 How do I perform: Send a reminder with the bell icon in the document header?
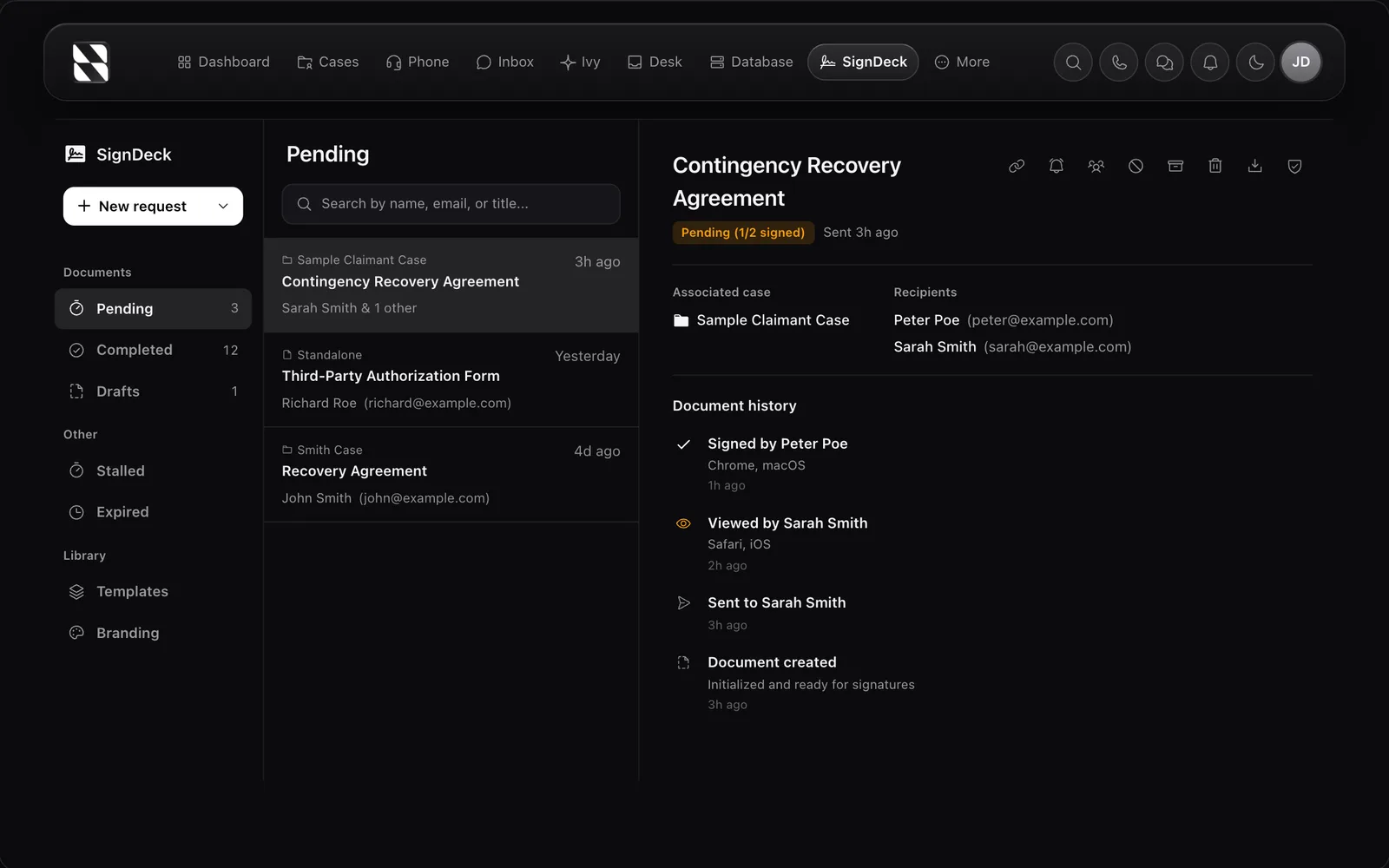(x=1057, y=166)
